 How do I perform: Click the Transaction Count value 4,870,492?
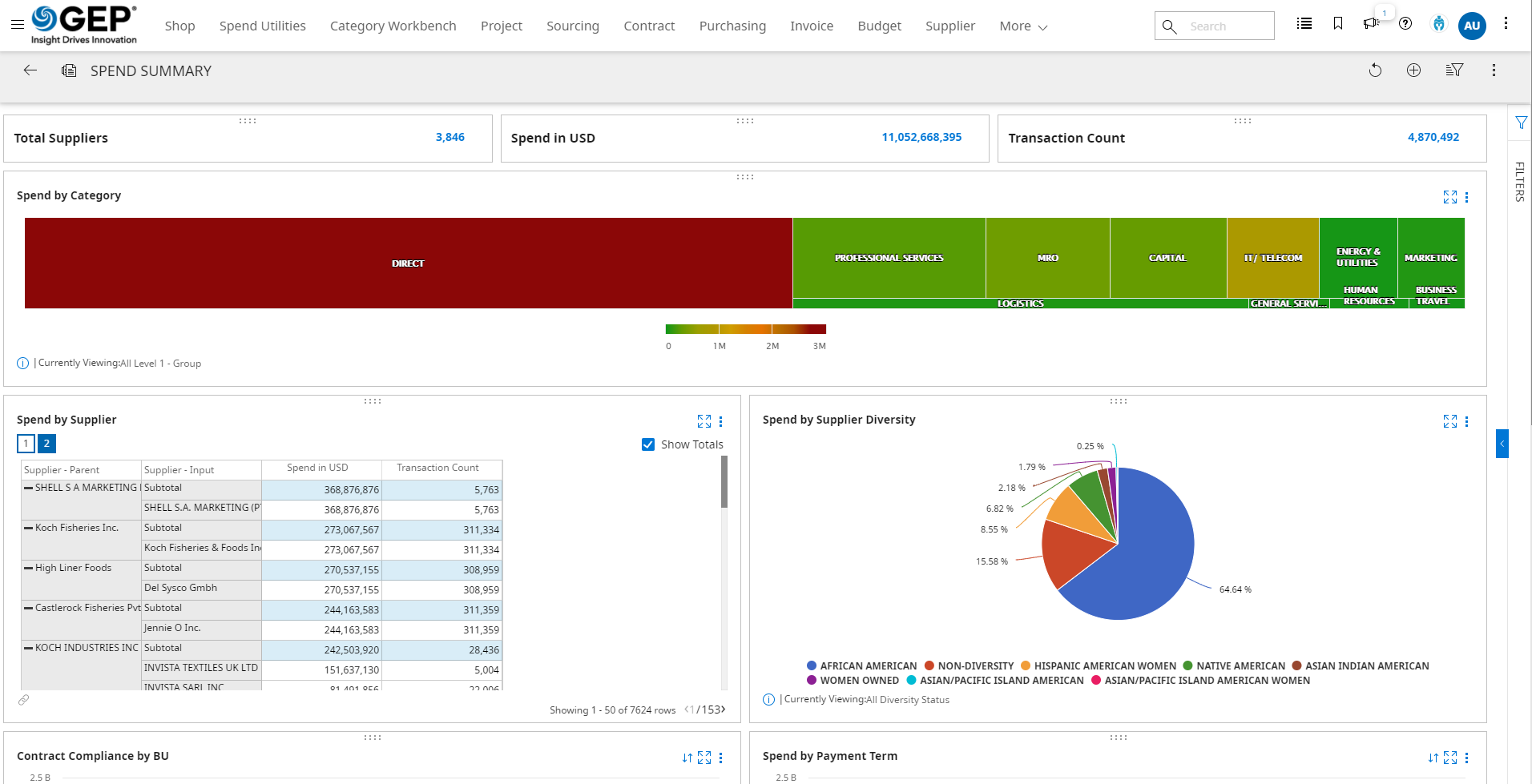tap(1433, 136)
